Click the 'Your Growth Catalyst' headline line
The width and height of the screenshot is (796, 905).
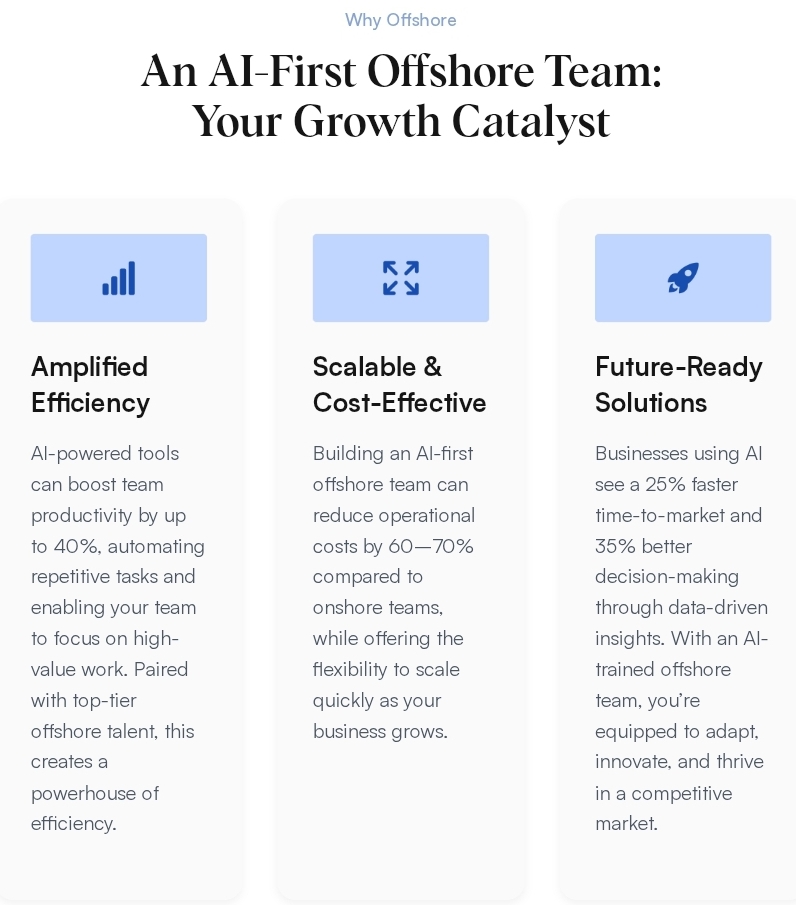401,122
